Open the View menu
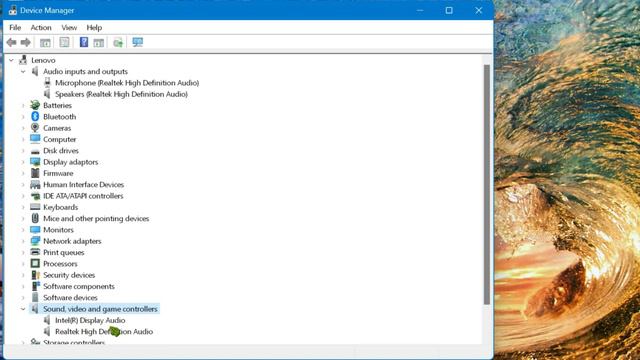This screenshot has height=360, width=640. 69,28
